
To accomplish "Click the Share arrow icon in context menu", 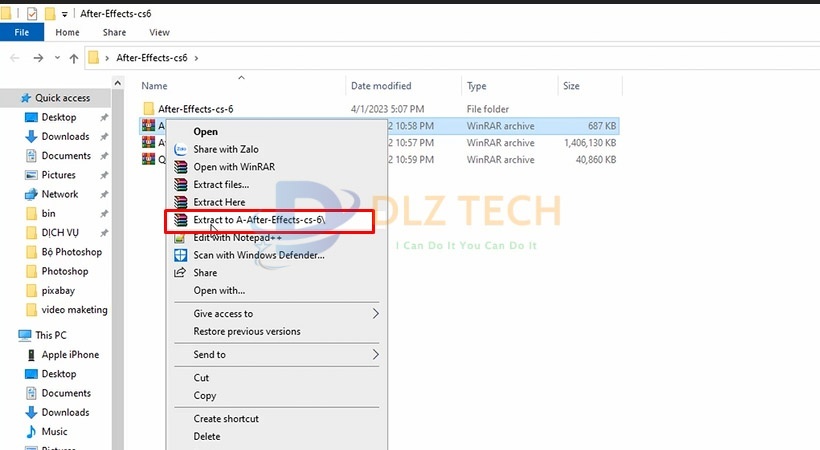I will pyautogui.click(x=180, y=272).
